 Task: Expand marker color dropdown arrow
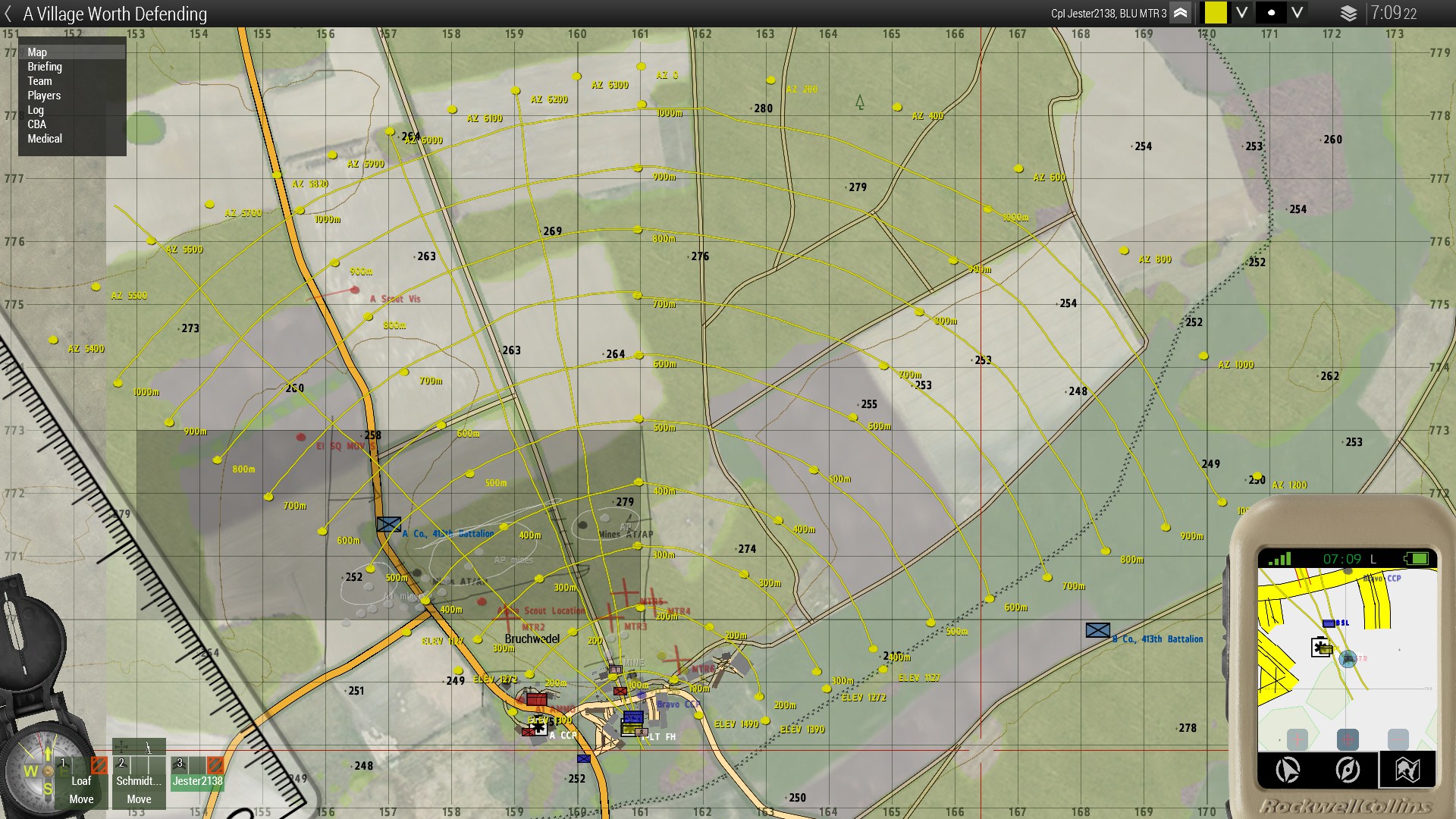(x=1241, y=14)
